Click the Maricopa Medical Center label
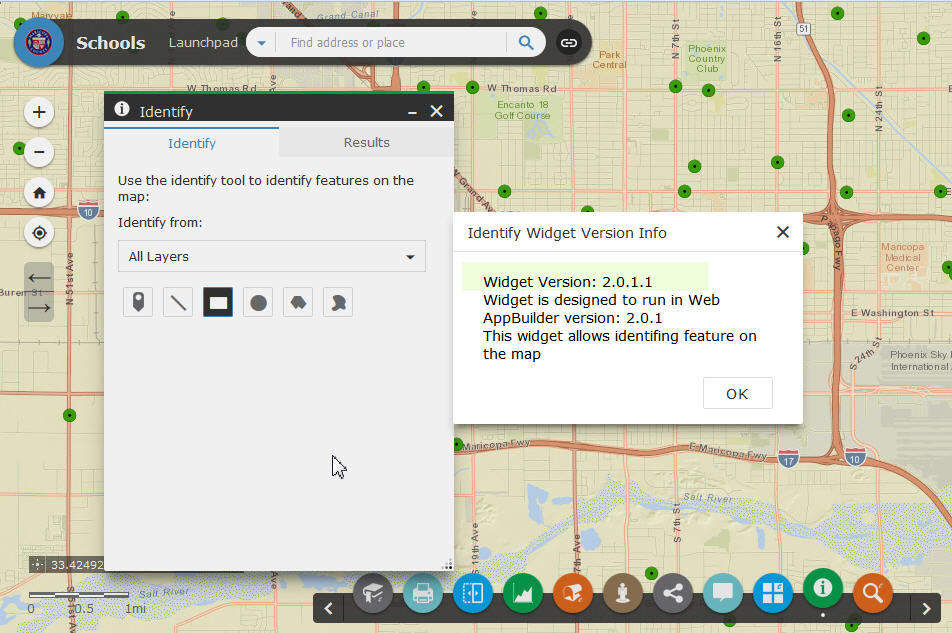This screenshot has width=952, height=633. [x=902, y=257]
